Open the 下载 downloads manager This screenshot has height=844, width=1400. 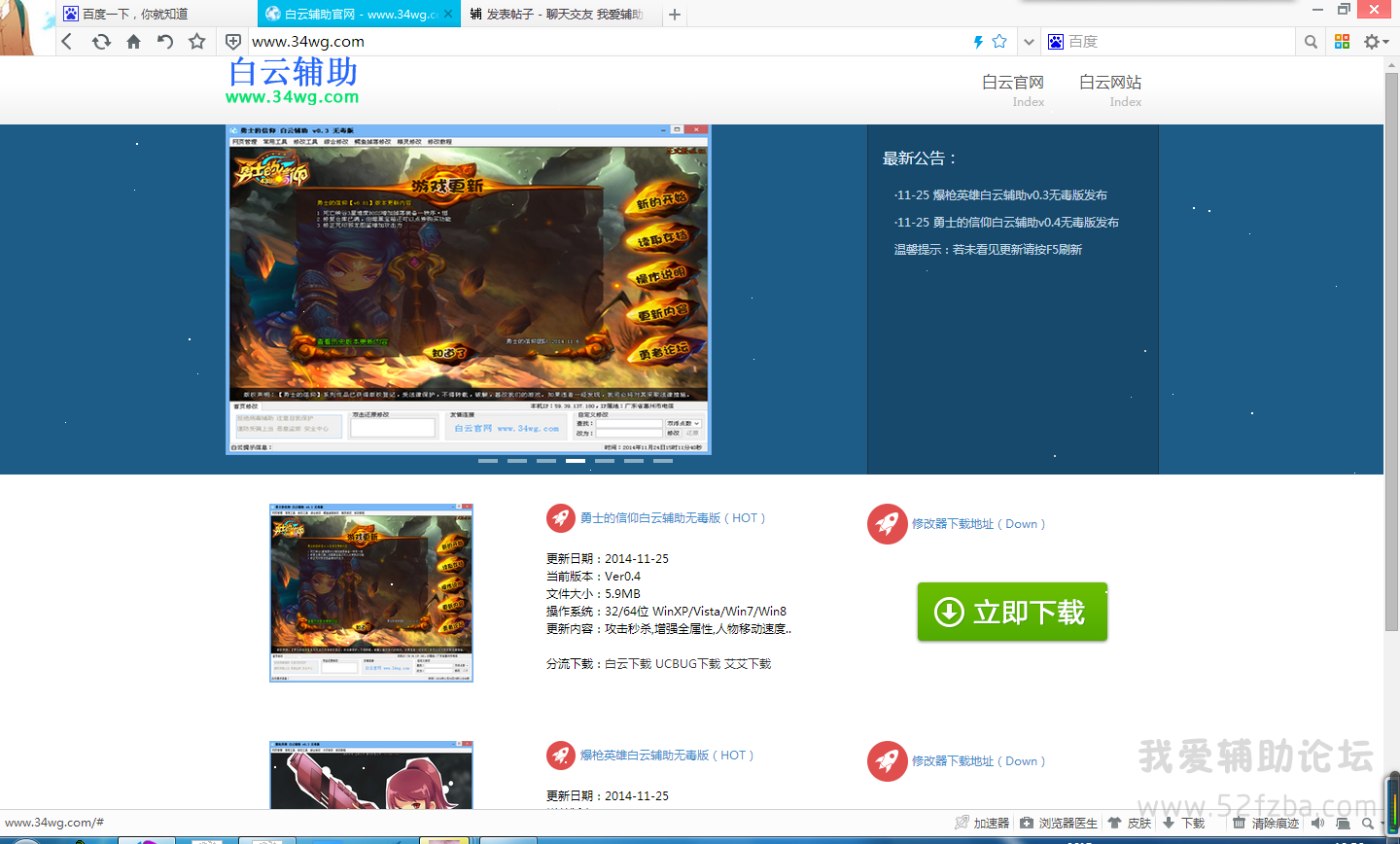(1183, 823)
